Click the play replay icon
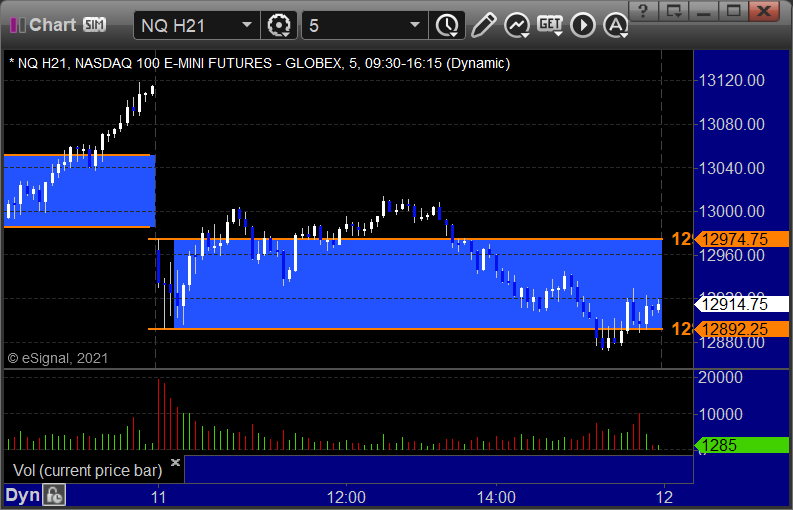Screen dimensions: 793x510 [x=583, y=25]
